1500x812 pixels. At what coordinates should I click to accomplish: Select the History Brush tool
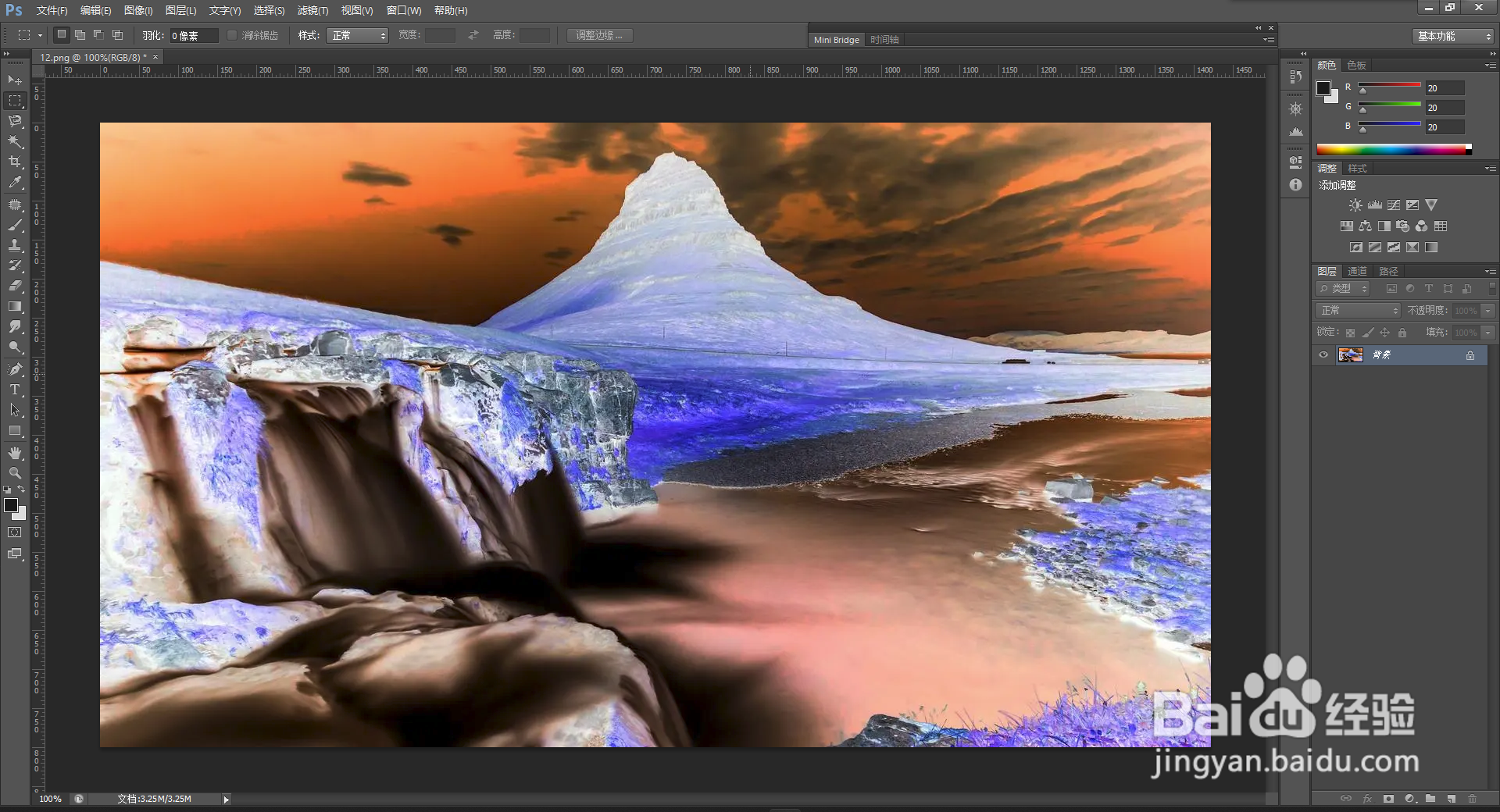point(15,265)
